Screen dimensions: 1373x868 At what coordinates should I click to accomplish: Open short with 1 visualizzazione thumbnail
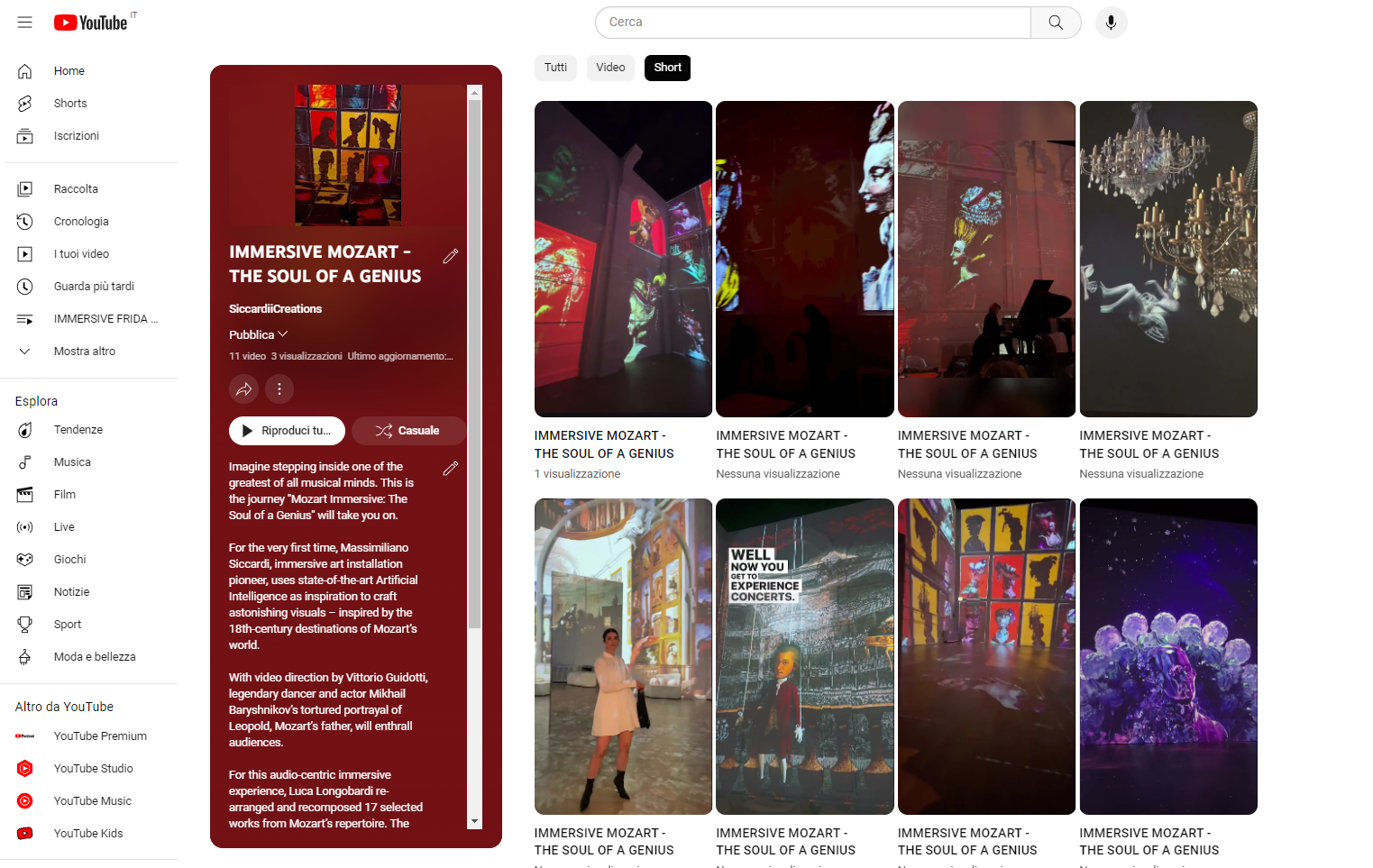623,259
